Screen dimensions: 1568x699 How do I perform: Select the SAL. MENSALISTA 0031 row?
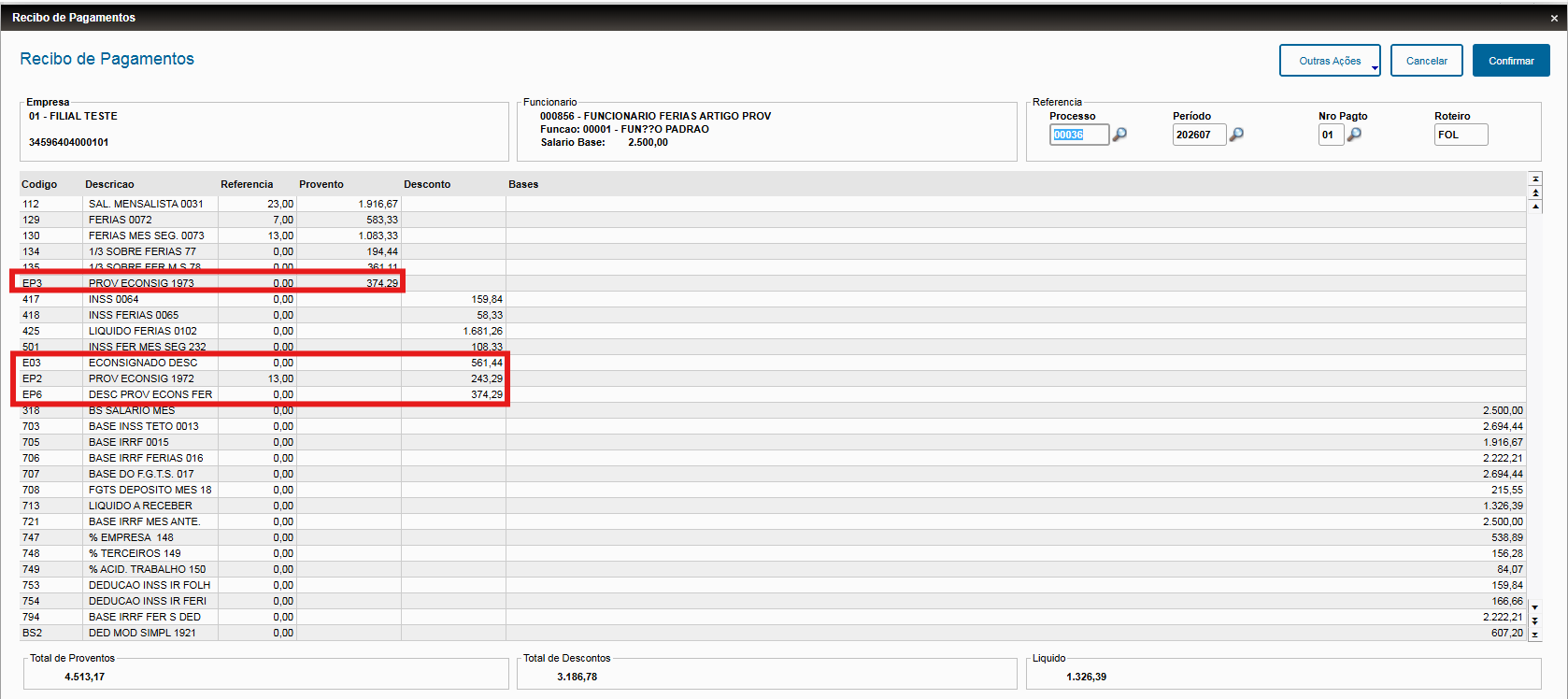click(773, 204)
